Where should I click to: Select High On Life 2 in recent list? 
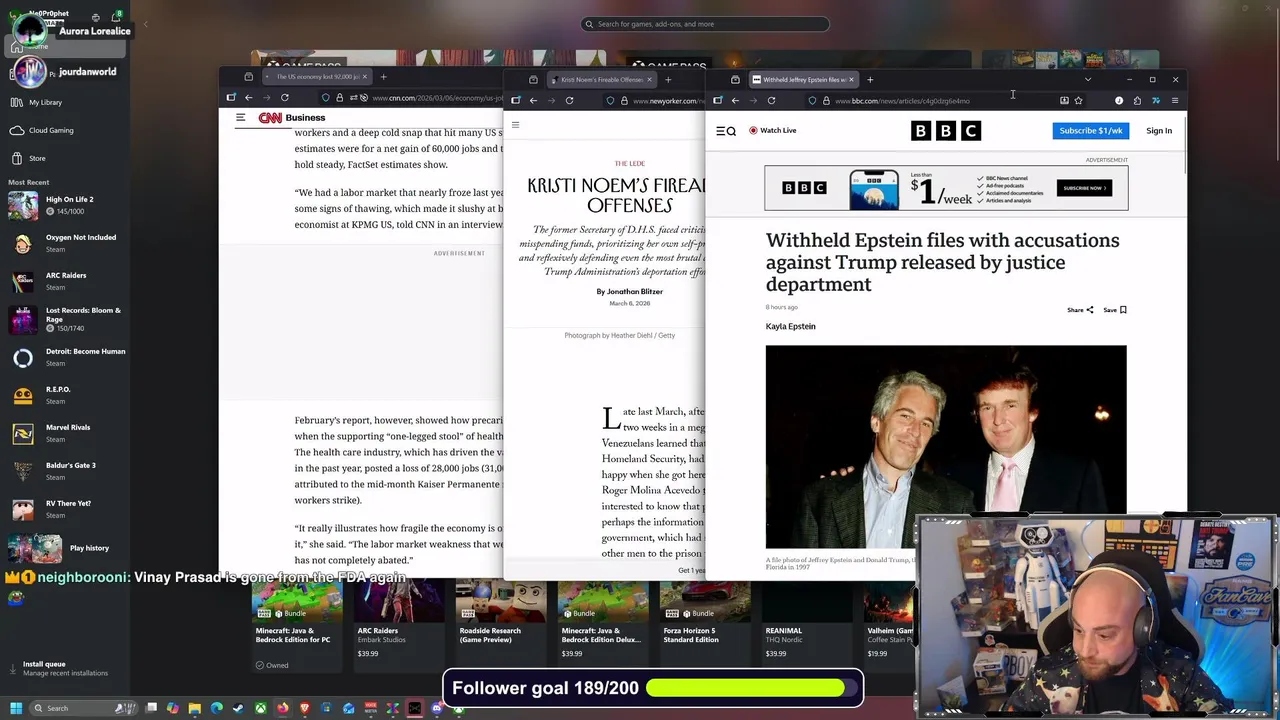66,205
